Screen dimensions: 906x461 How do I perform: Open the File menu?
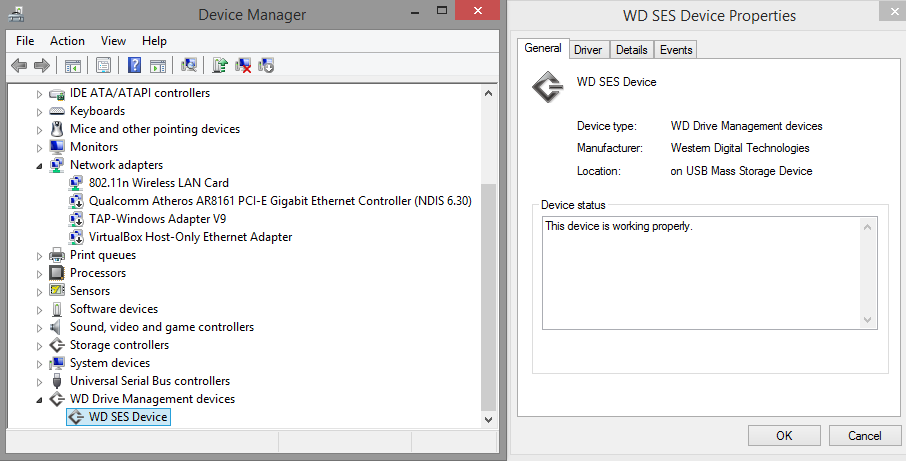25,41
